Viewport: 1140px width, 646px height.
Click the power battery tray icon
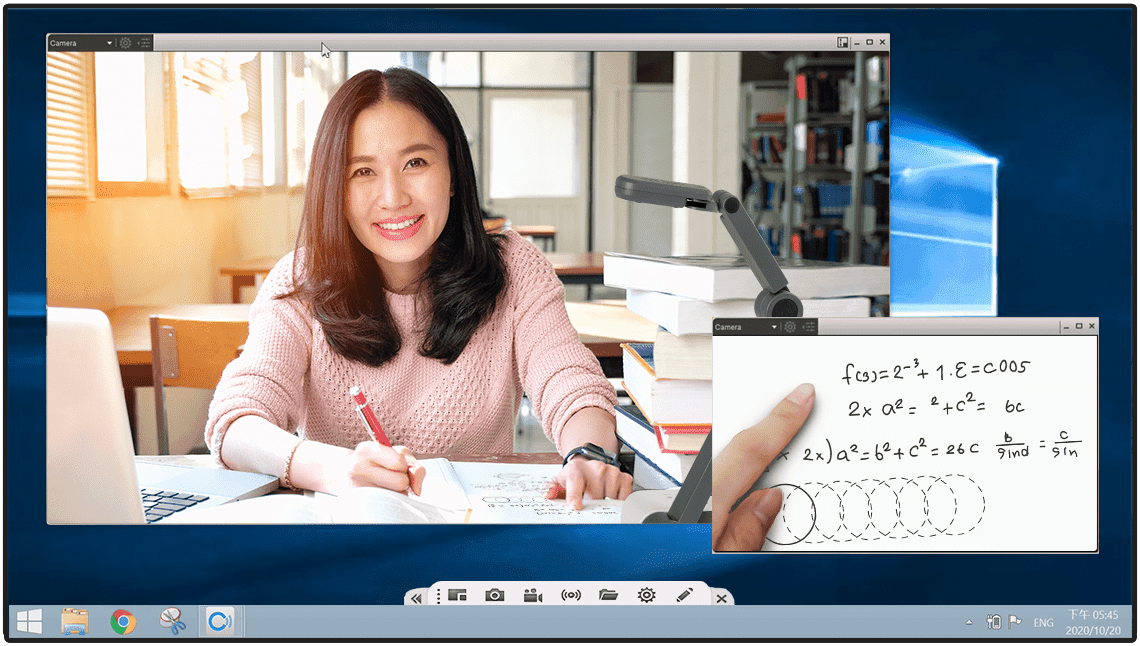click(994, 622)
